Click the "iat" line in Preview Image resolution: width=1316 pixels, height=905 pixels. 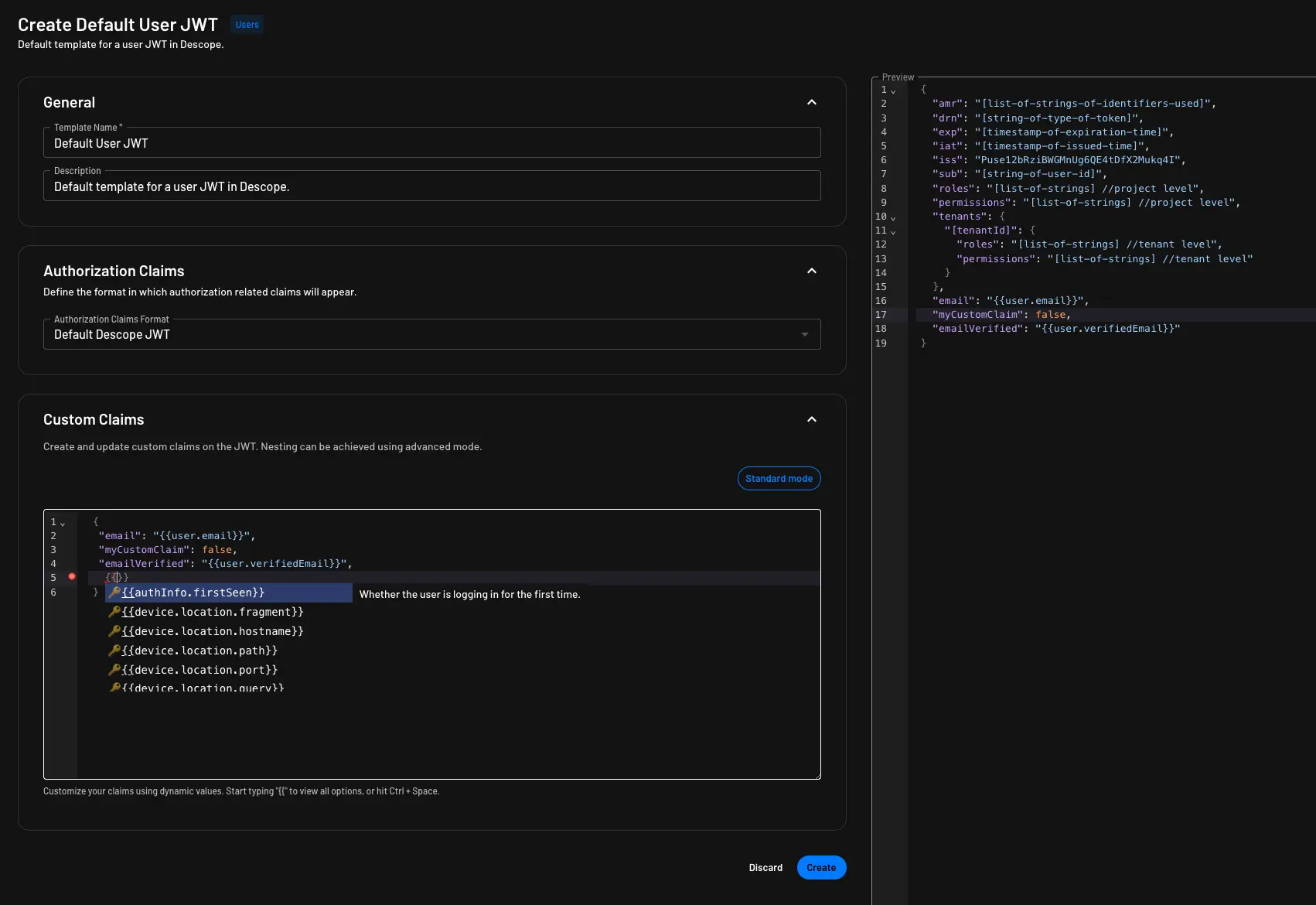tap(1041, 146)
